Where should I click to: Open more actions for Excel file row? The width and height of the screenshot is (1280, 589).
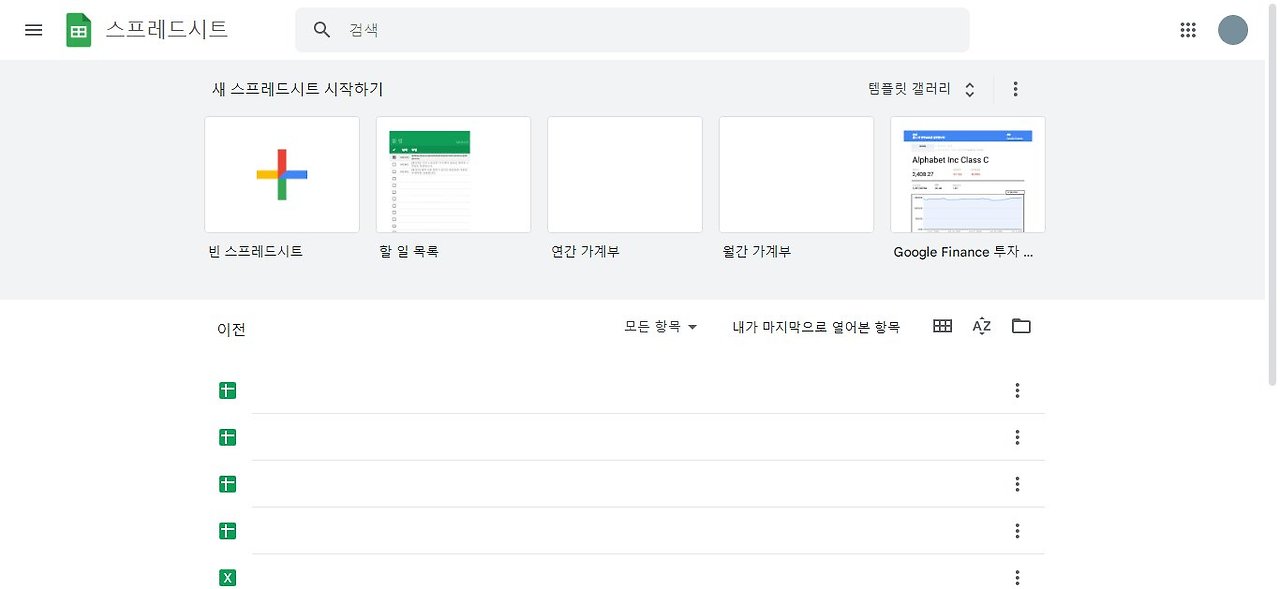coord(1017,578)
